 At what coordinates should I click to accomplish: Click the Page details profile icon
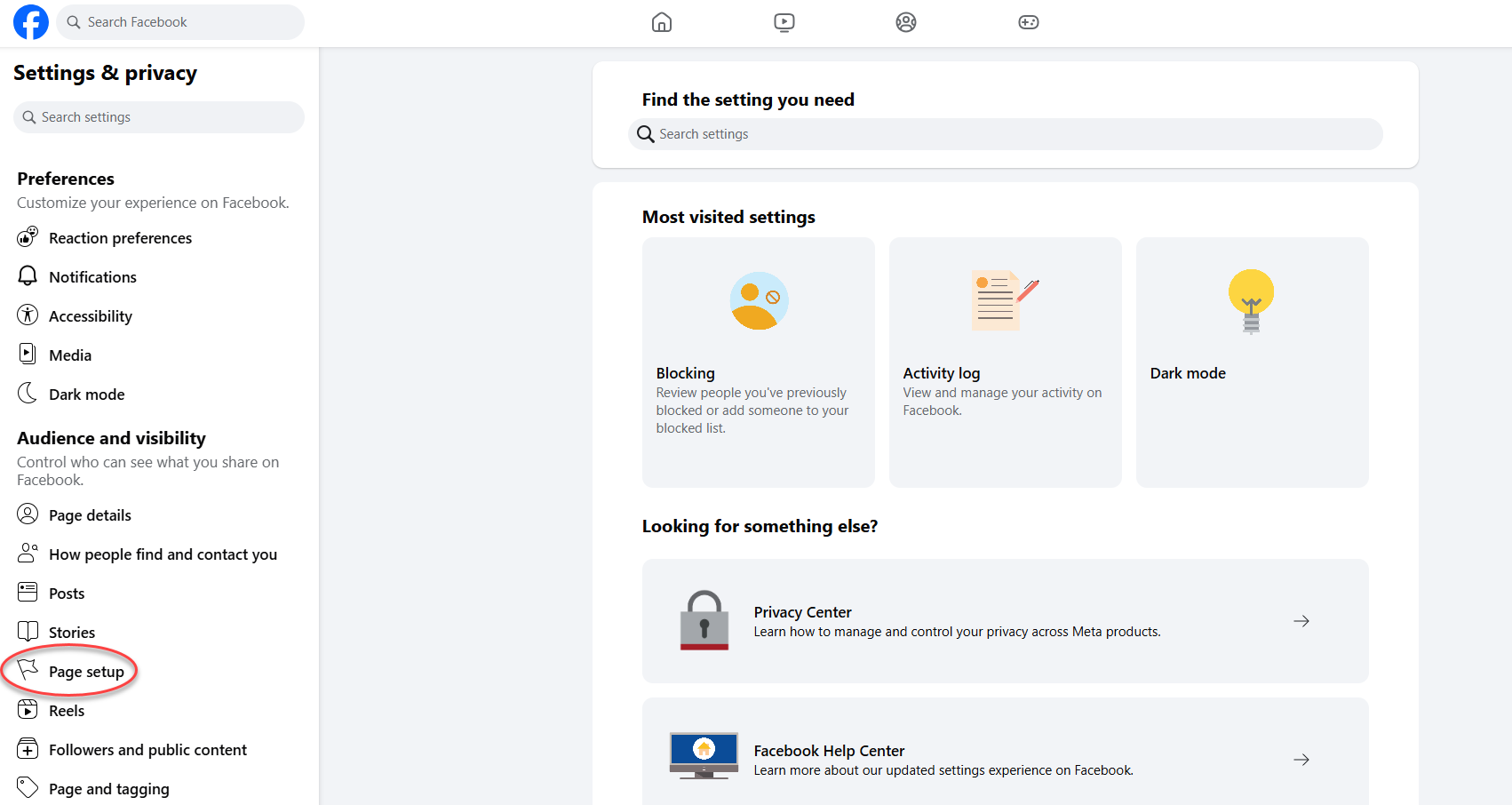click(x=28, y=514)
